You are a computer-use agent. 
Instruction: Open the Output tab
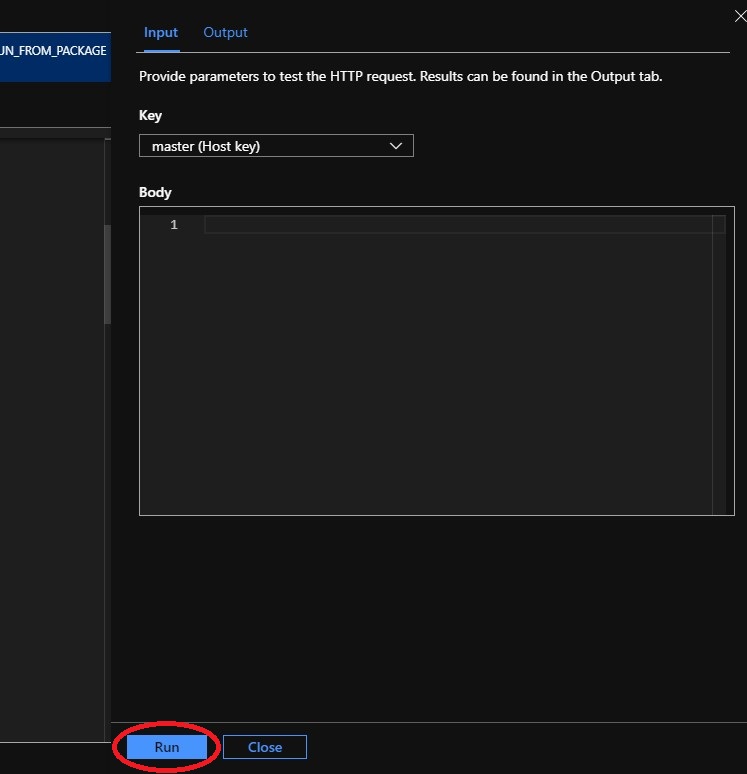point(226,33)
